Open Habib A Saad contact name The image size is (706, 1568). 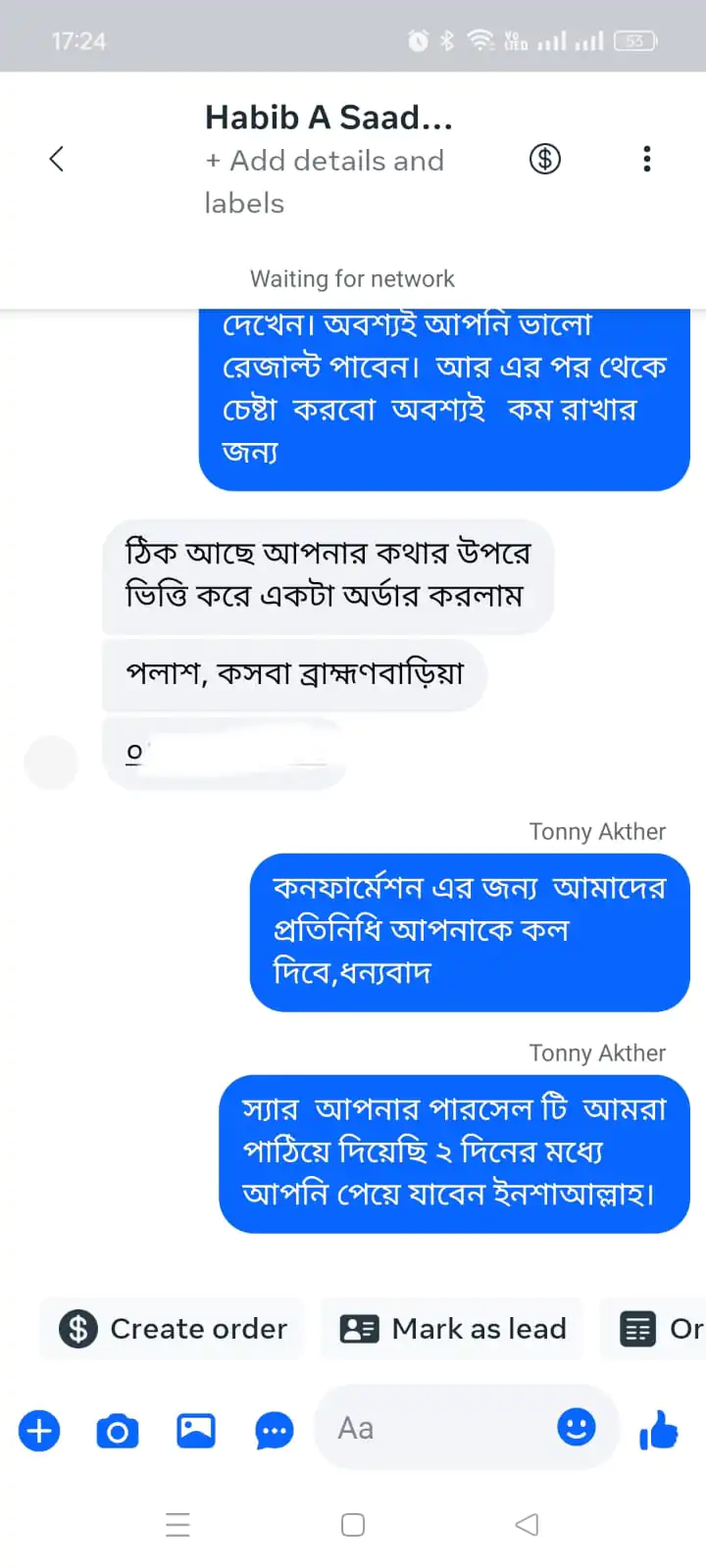(328, 118)
